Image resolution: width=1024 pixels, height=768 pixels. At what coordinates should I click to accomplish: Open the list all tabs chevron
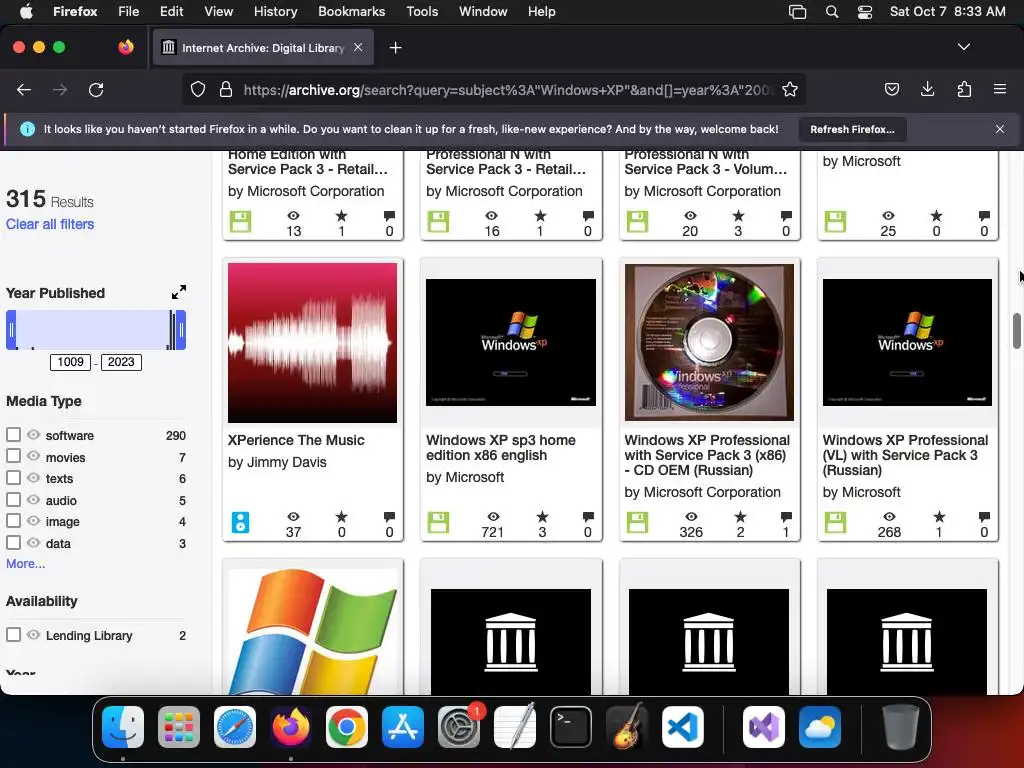[x=963, y=47]
